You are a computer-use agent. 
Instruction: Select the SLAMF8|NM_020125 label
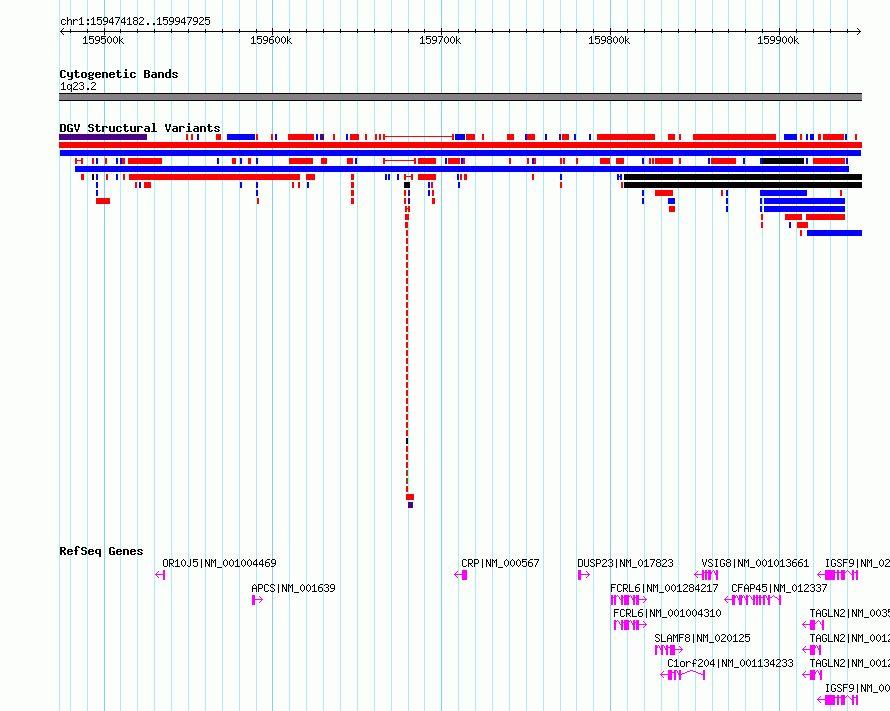(x=702, y=638)
